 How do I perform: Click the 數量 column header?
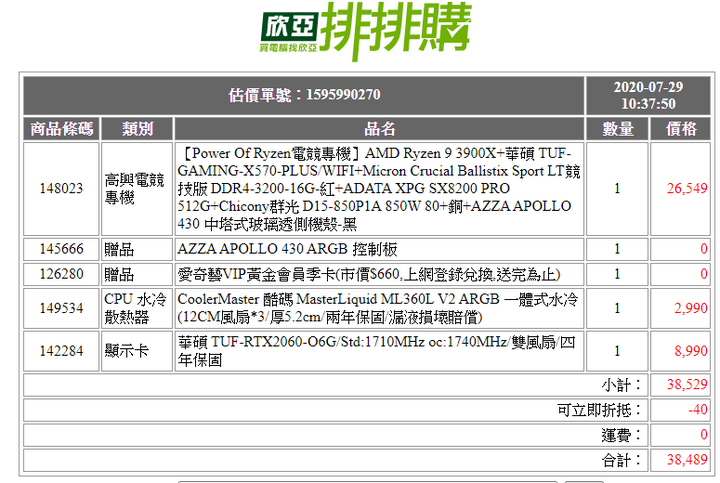tap(617, 129)
